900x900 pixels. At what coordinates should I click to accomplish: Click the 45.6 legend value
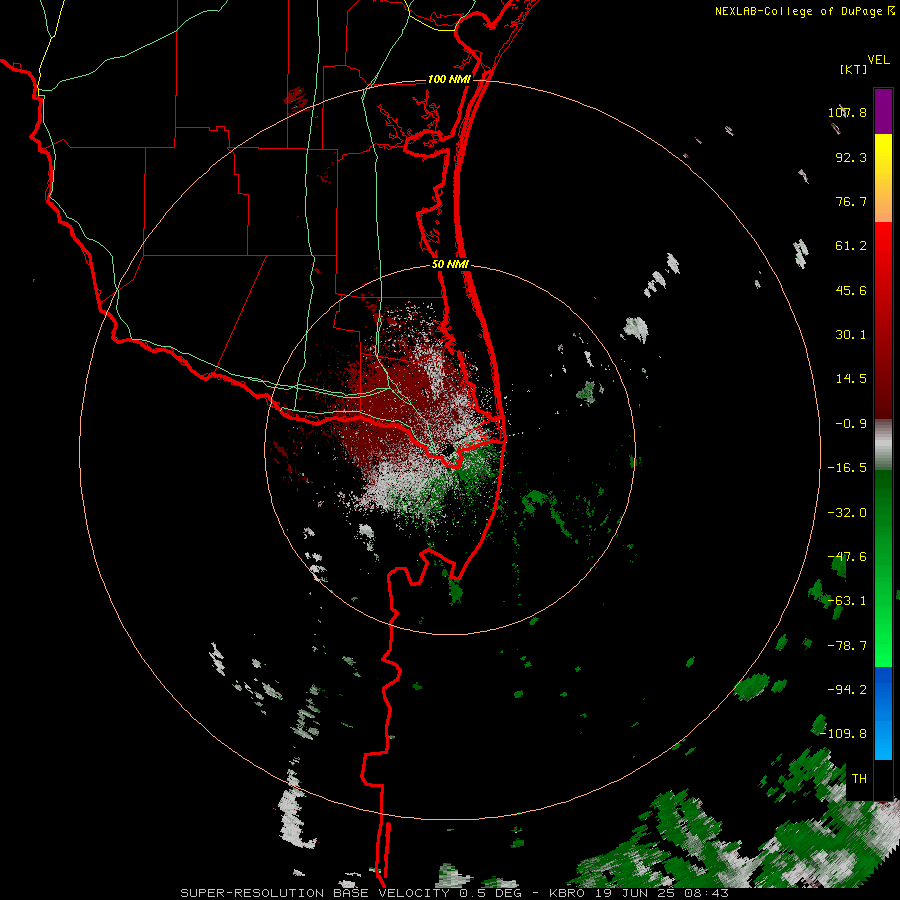tap(851, 290)
